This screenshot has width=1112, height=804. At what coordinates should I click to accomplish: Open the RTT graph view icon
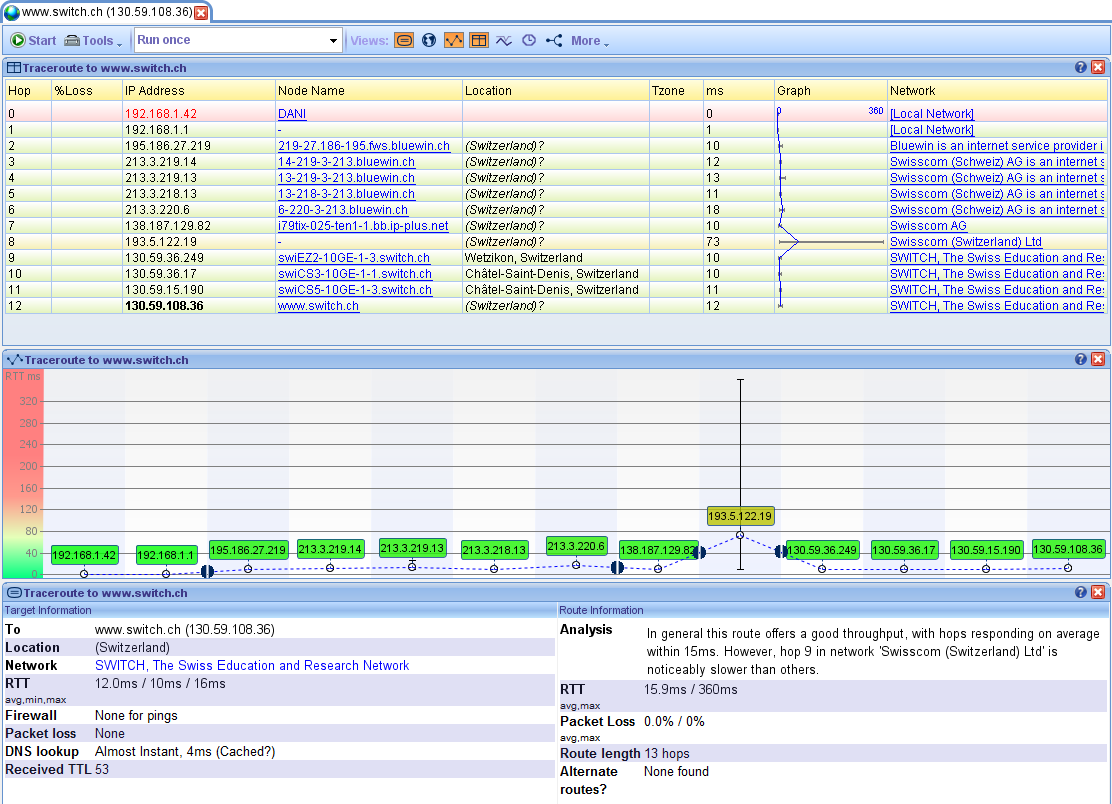[453, 40]
